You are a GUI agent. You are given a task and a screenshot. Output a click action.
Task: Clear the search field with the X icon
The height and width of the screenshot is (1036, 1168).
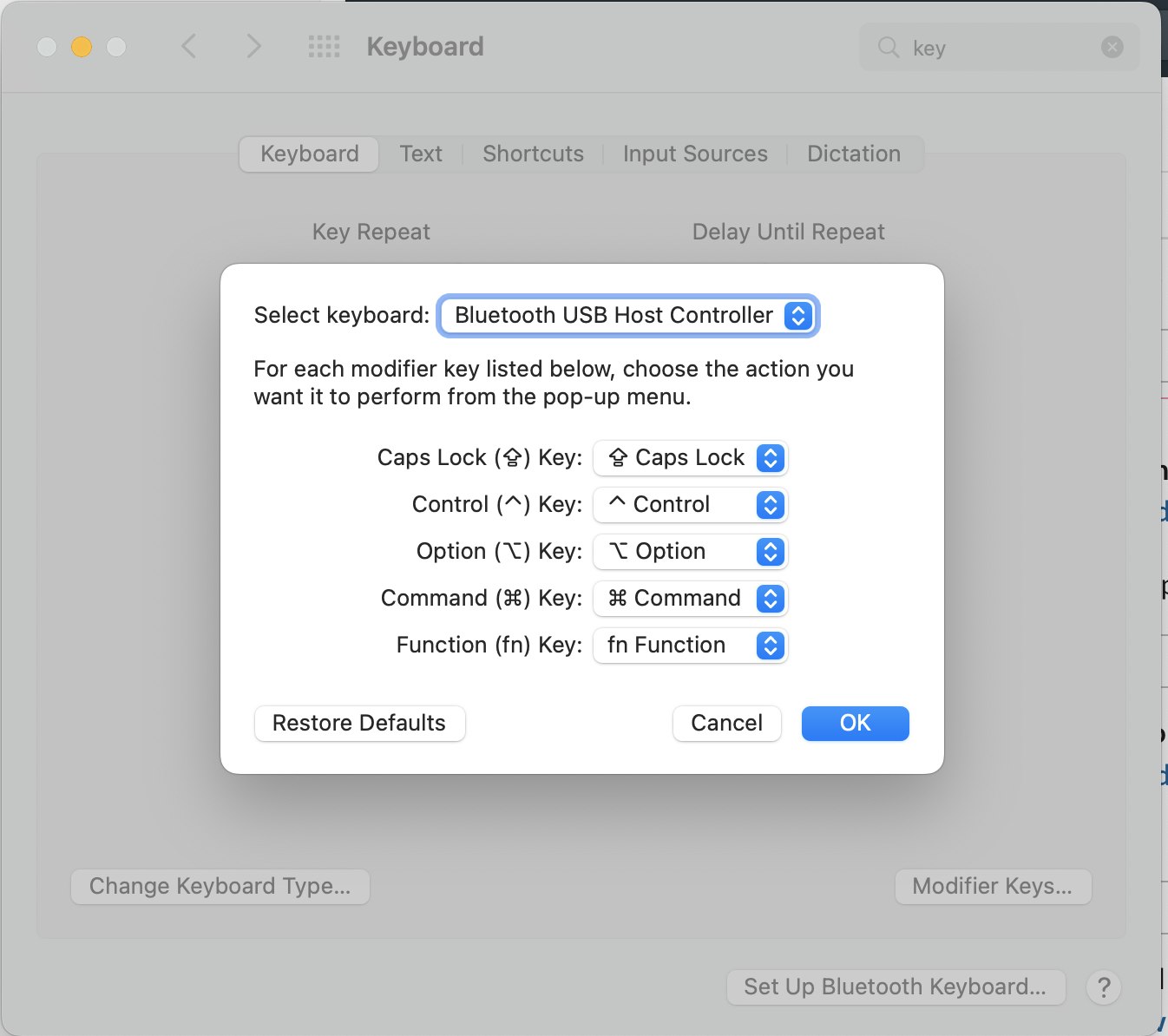point(1112,47)
